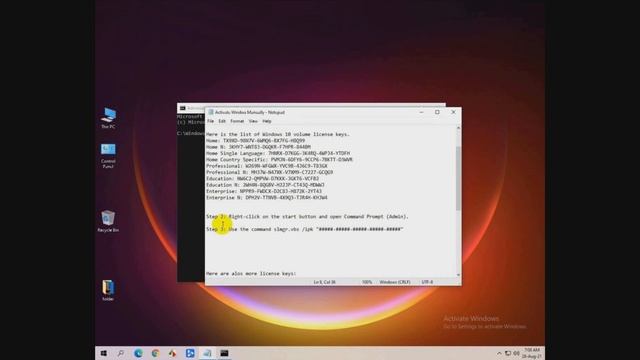Click the 'Professional:' license key line
This screenshot has height=360, width=640.
pos(267,166)
